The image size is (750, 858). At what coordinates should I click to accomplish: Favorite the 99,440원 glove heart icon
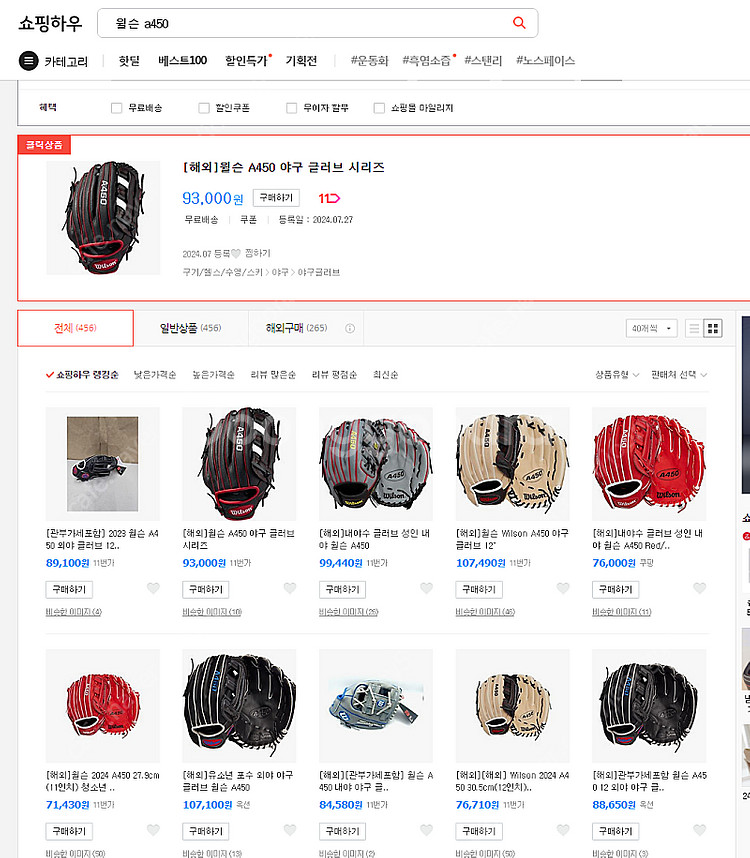[x=427, y=588]
